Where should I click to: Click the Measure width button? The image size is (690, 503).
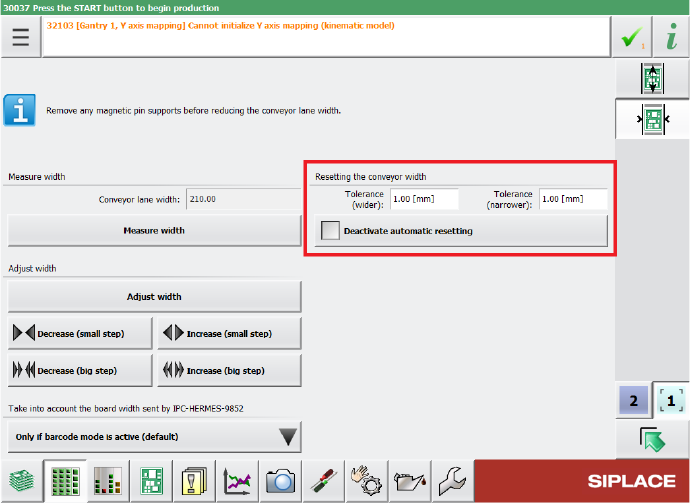[154, 231]
